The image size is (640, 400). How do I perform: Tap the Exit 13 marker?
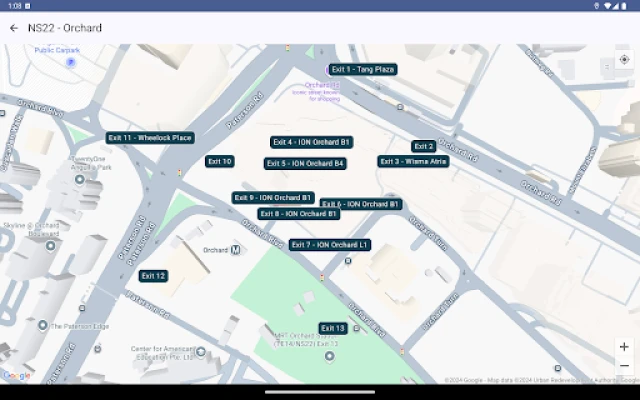tap(333, 328)
